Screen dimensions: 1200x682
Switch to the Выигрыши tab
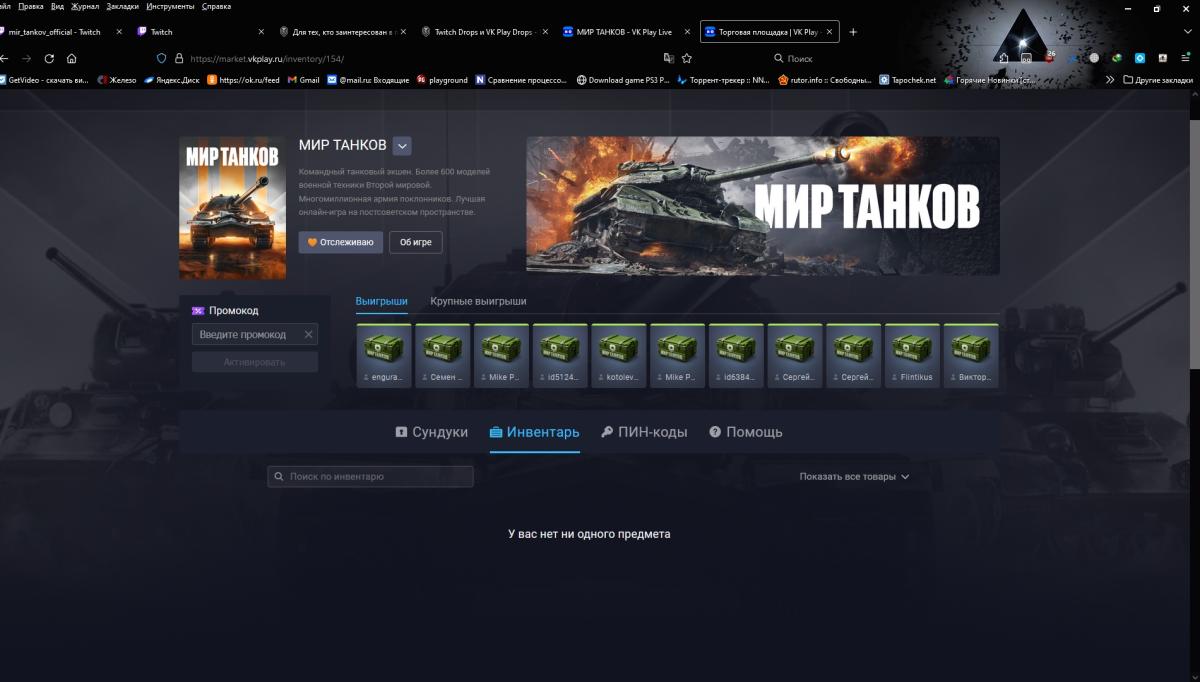point(382,301)
